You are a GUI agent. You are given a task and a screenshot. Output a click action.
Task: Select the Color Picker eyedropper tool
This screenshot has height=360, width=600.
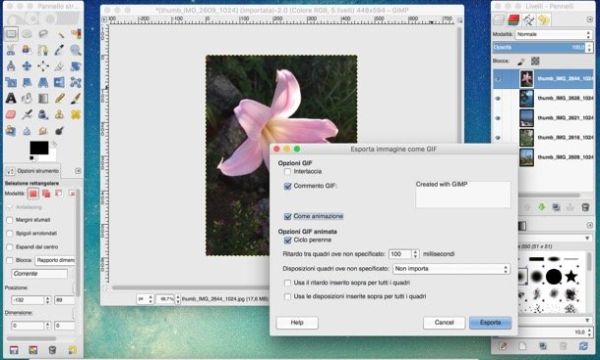point(59,50)
